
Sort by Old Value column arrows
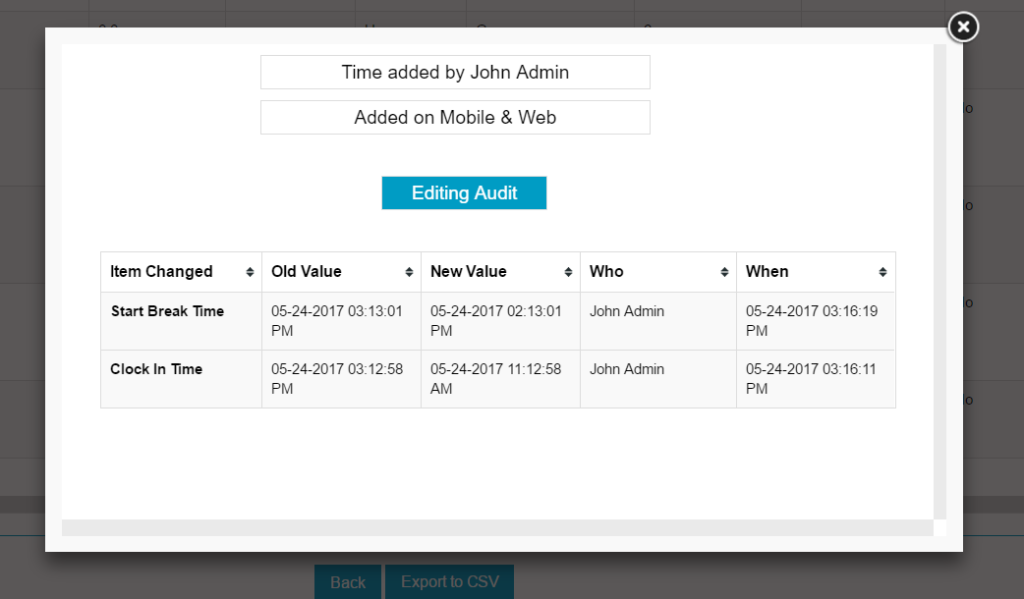(x=408, y=272)
